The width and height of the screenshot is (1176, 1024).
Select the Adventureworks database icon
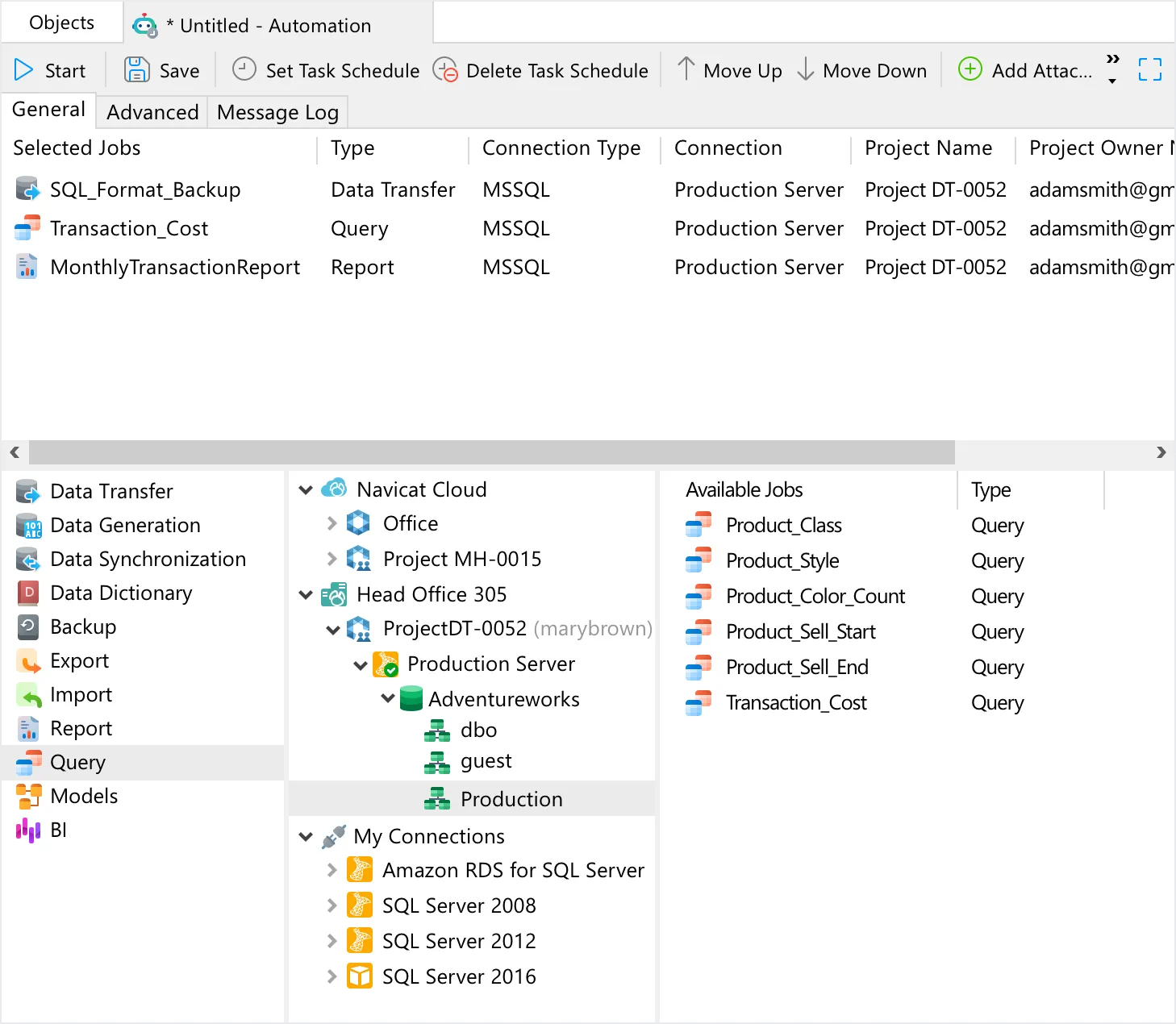(x=411, y=698)
